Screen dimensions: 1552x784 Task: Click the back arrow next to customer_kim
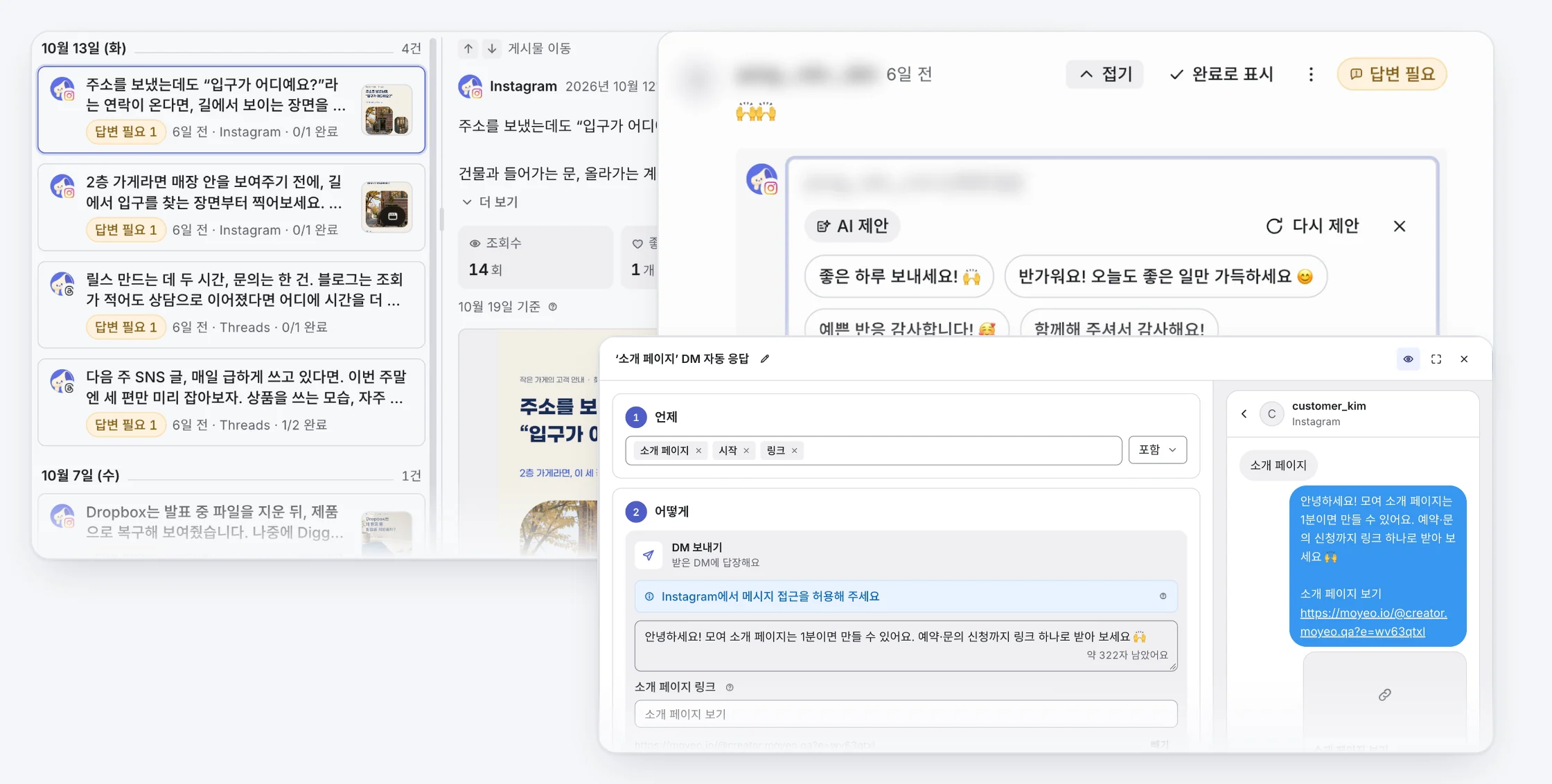(1244, 413)
